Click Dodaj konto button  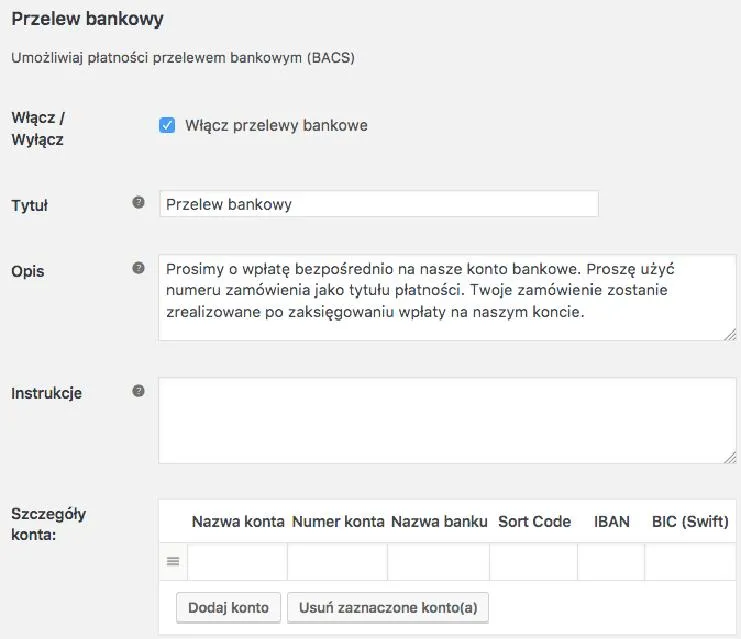pyautogui.click(x=228, y=608)
